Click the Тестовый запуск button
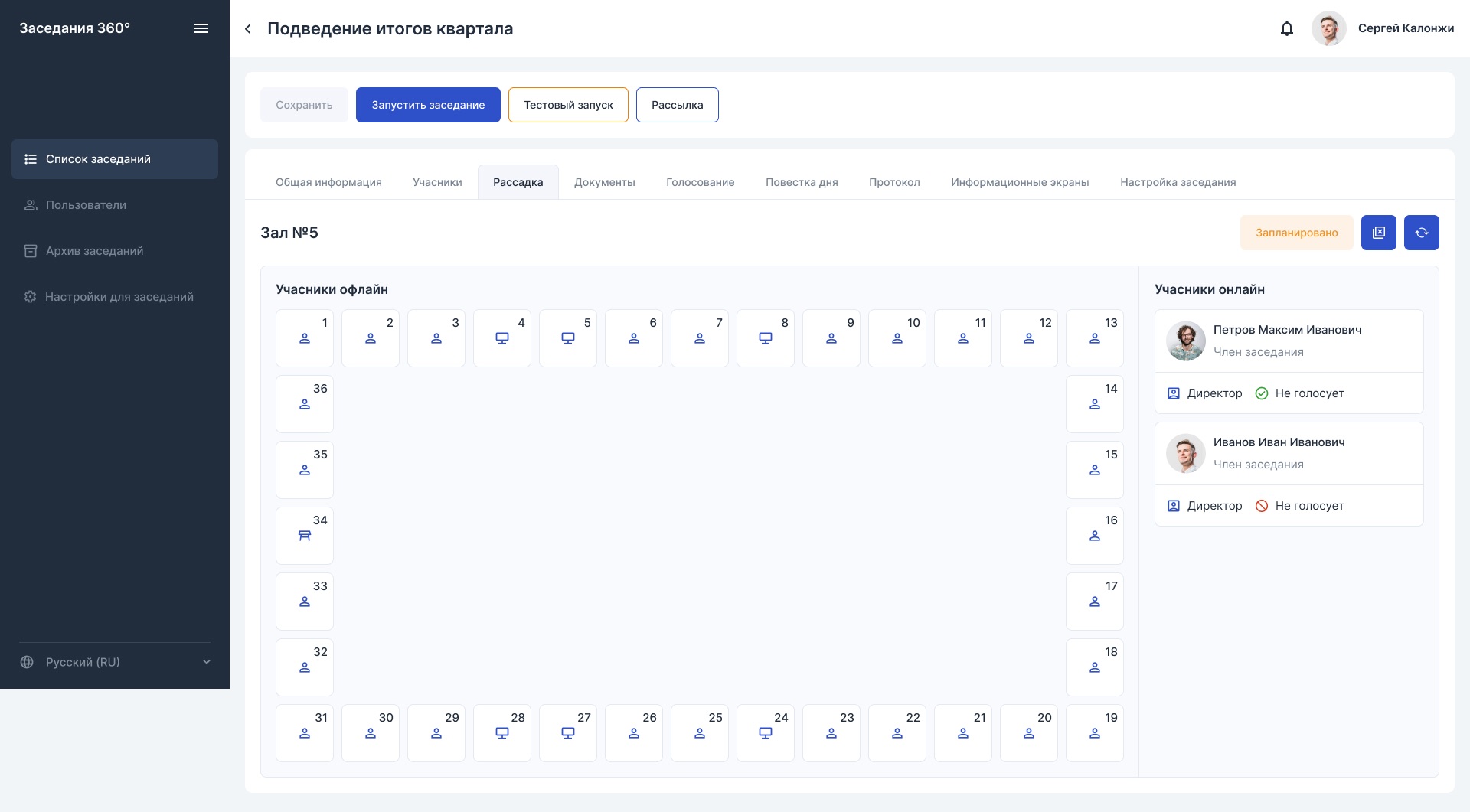 point(568,105)
